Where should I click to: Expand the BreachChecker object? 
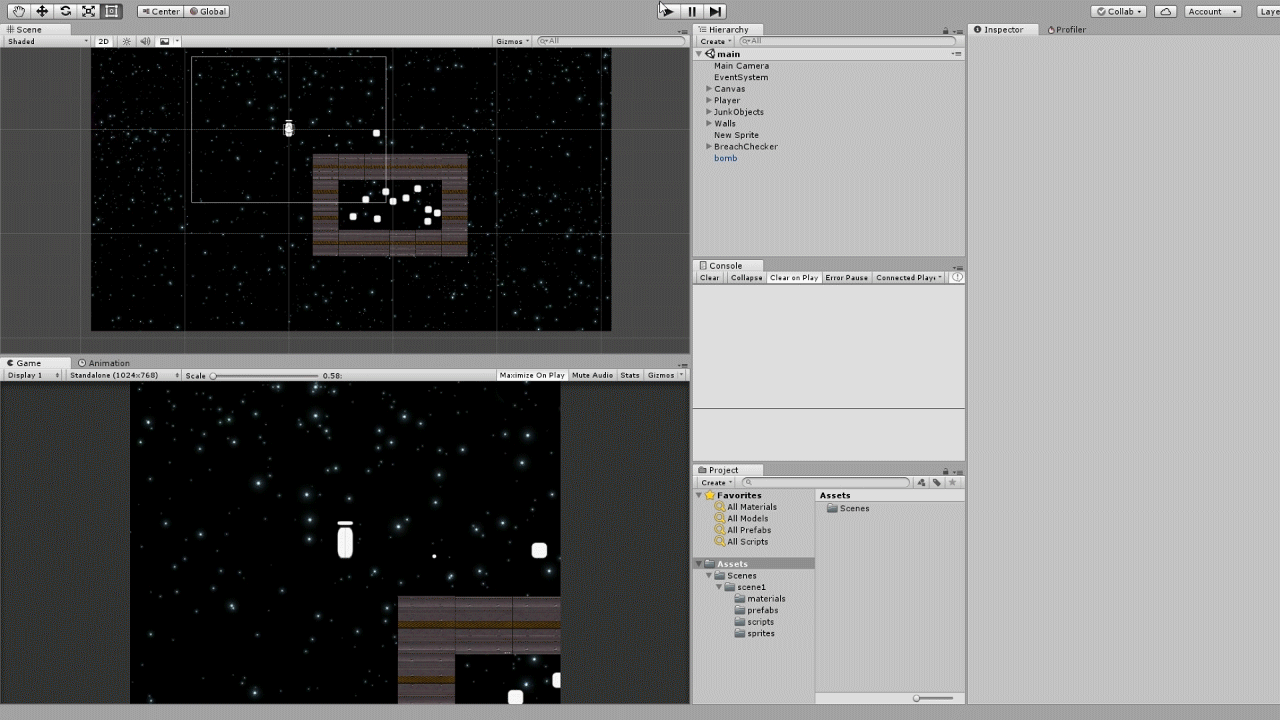pos(709,147)
